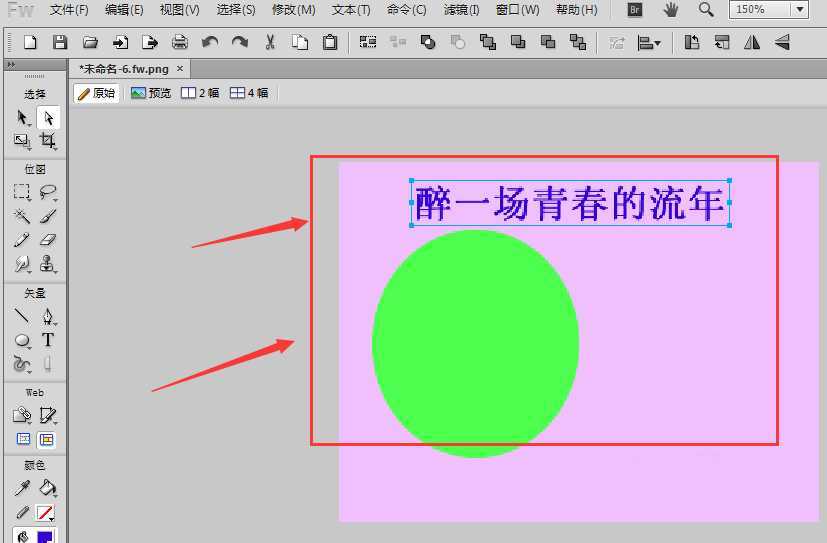
Task: Pick the Marquee selection tool
Action: click(x=22, y=191)
